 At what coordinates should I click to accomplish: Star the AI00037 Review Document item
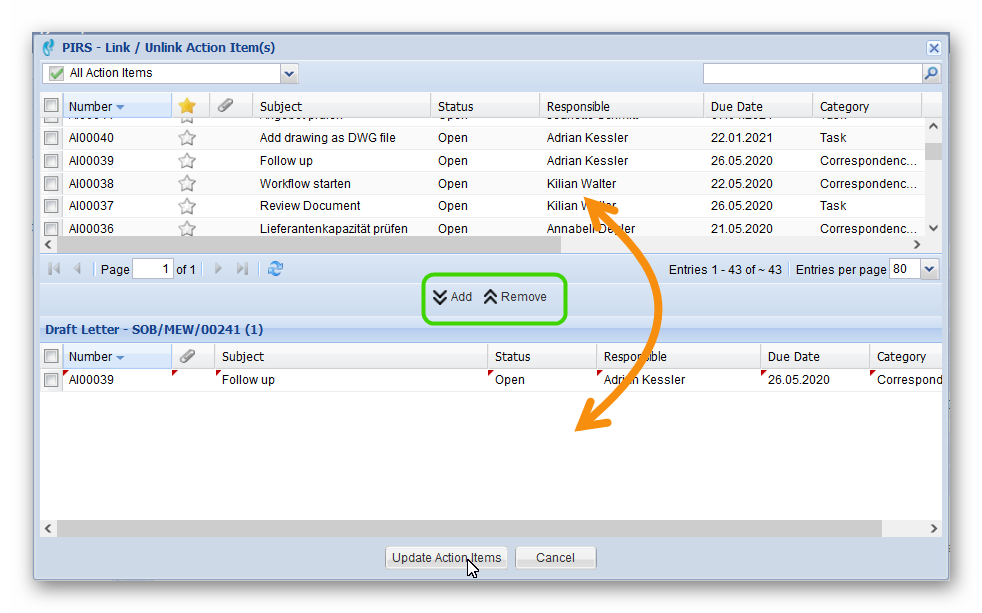click(x=187, y=206)
